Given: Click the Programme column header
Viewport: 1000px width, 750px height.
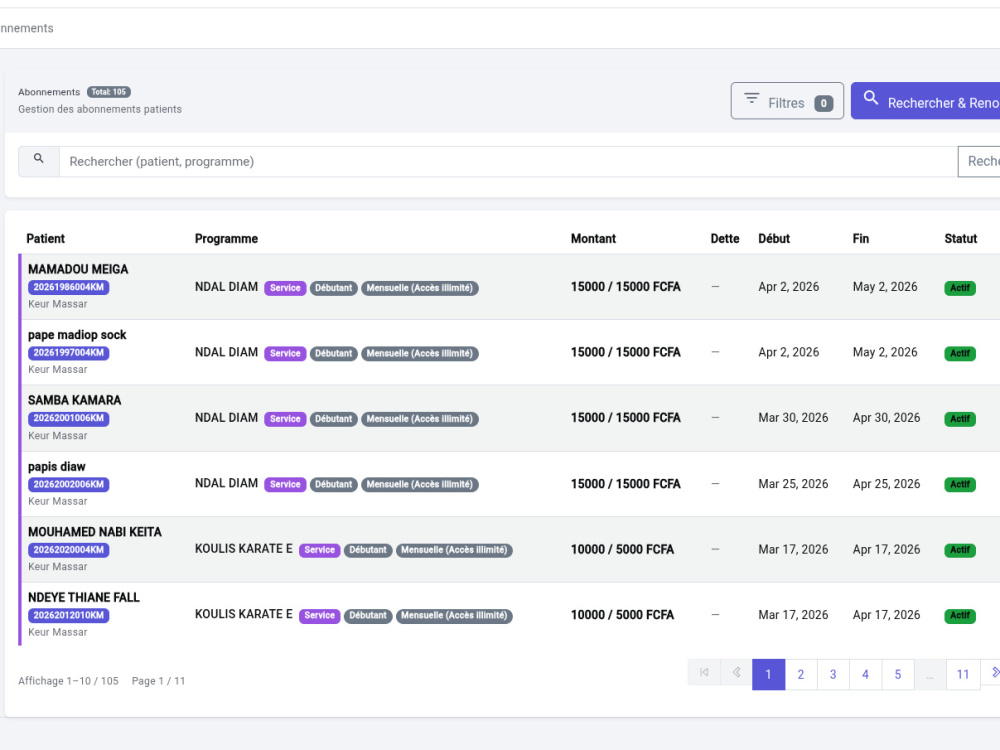Looking at the screenshot, I should click(226, 239).
